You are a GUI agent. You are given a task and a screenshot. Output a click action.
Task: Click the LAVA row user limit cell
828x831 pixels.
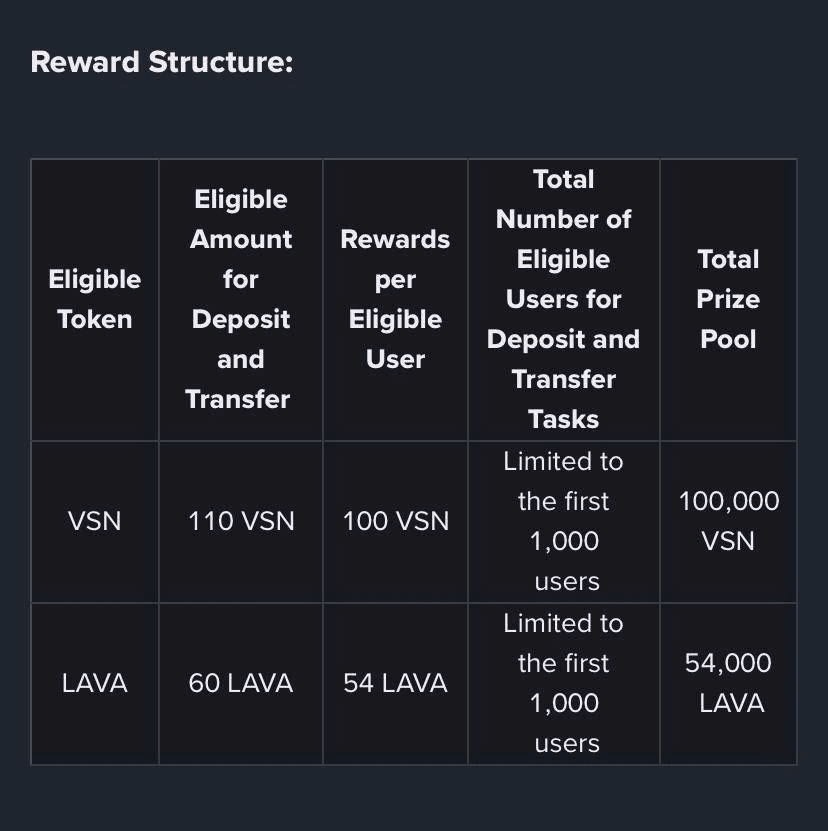click(563, 684)
